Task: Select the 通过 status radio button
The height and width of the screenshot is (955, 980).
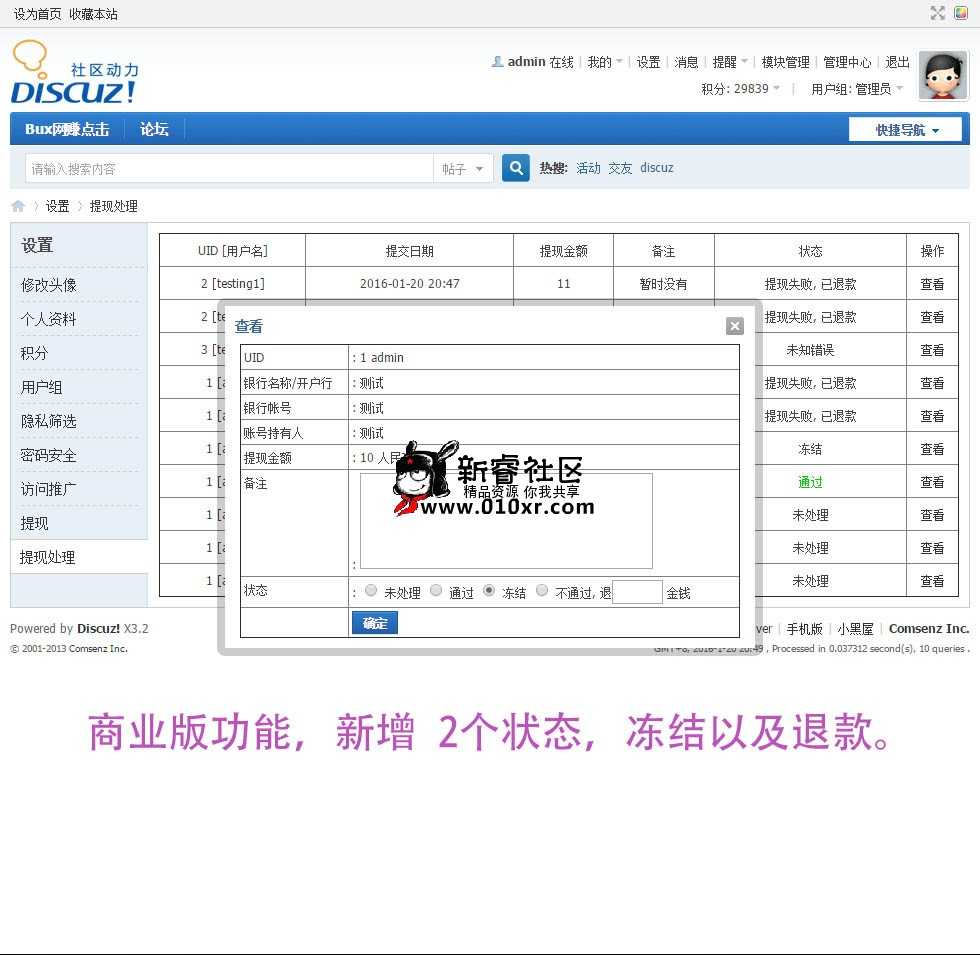Action: point(436,591)
